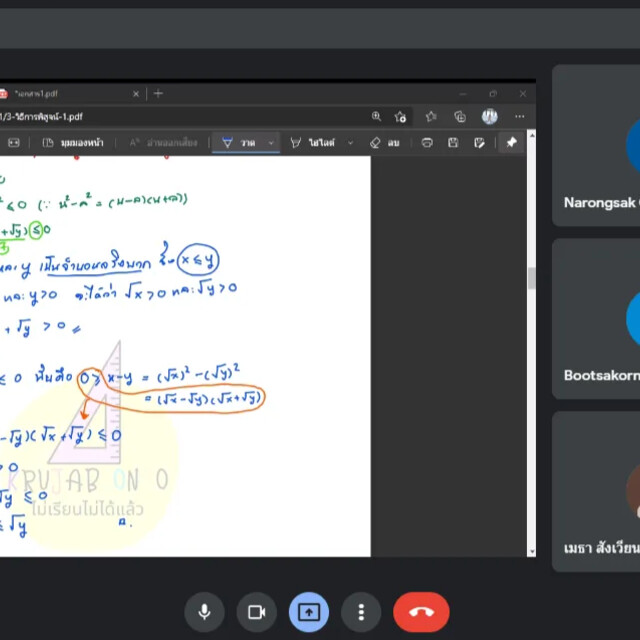Turn off the camera in the call bar
This screenshot has width=640, height=640.
[256, 612]
